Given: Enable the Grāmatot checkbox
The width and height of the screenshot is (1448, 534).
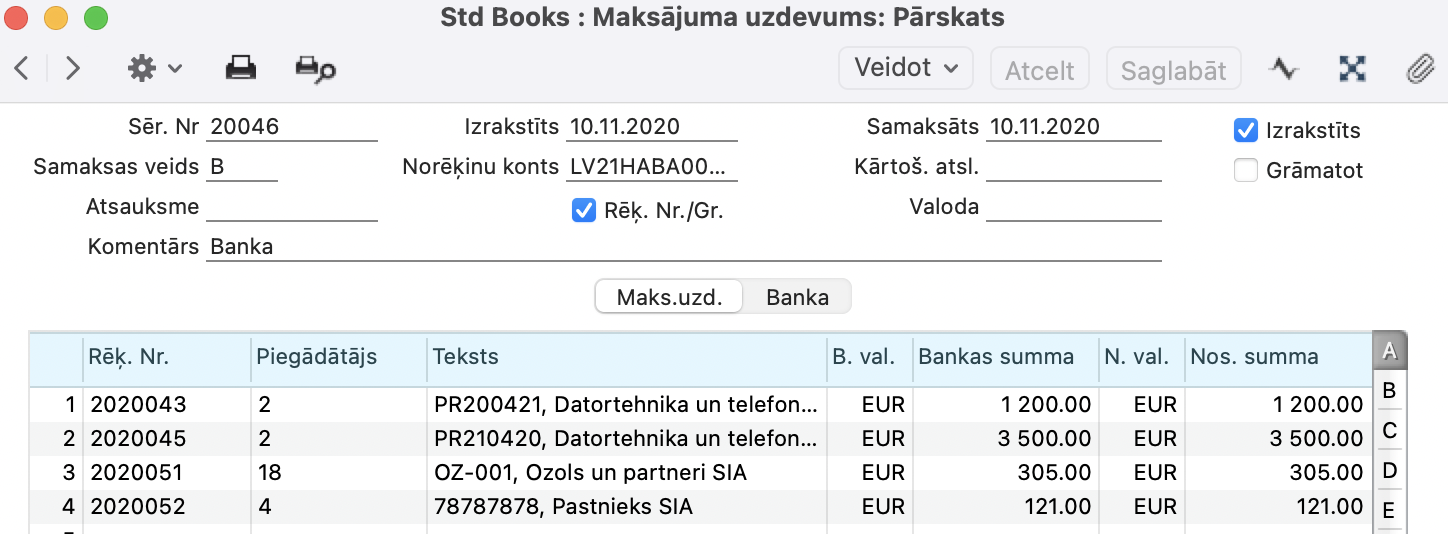Looking at the screenshot, I should pyautogui.click(x=1246, y=171).
